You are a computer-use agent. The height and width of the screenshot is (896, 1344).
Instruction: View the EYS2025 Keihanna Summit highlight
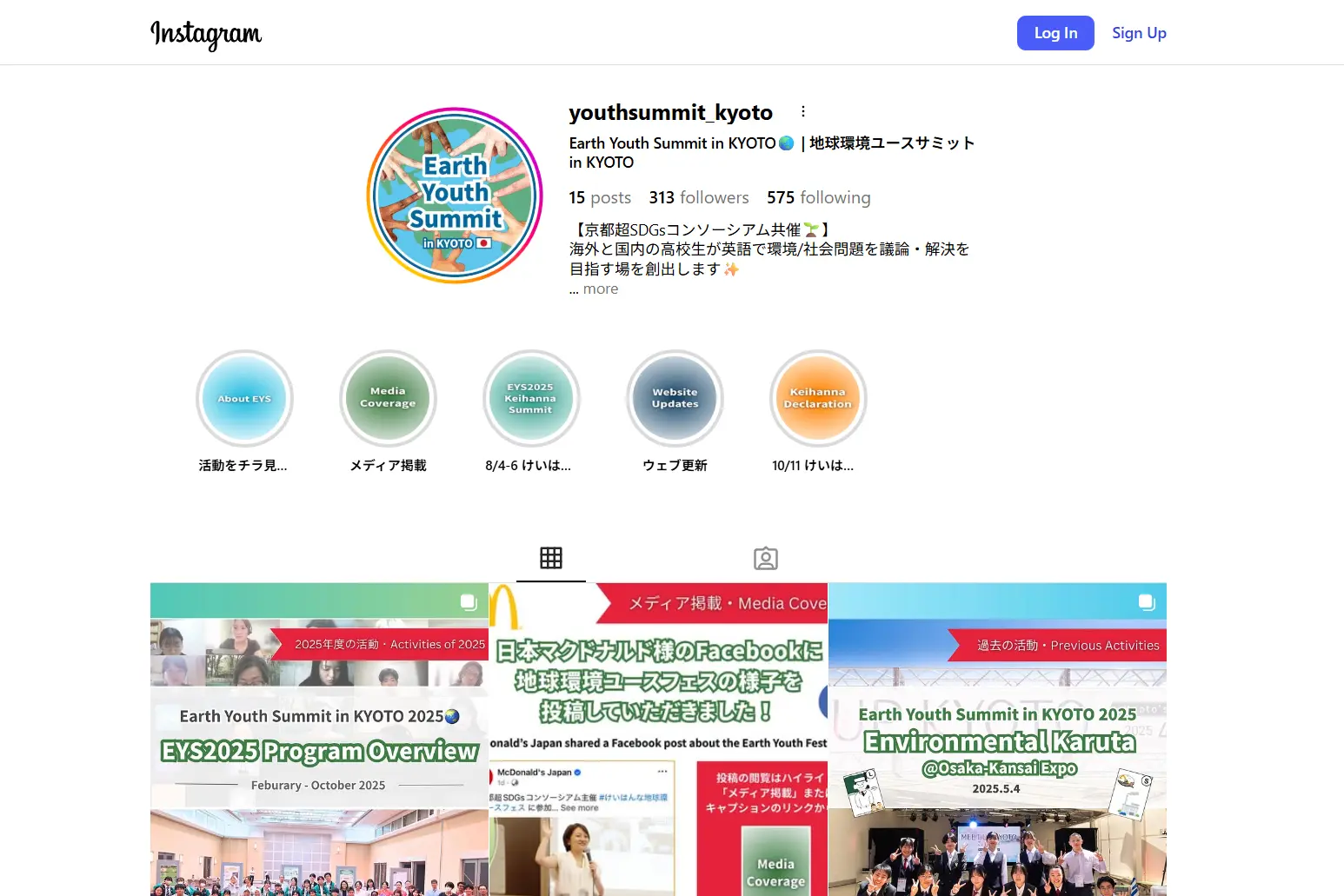531,399
